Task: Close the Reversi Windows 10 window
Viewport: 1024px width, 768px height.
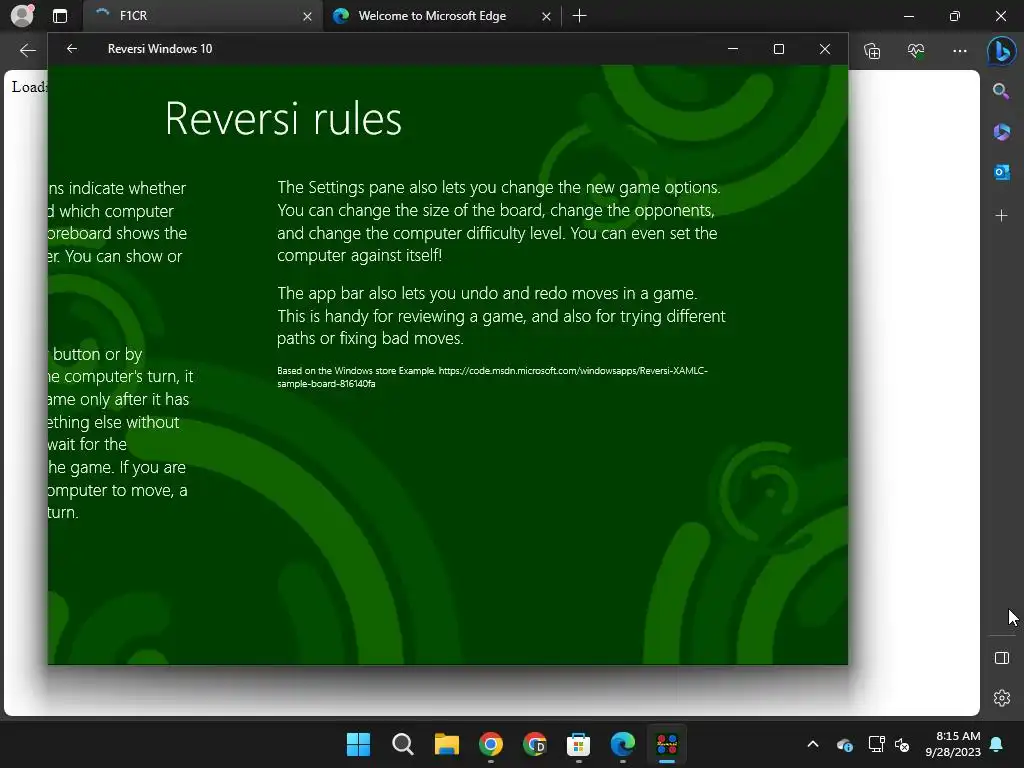Action: click(825, 49)
